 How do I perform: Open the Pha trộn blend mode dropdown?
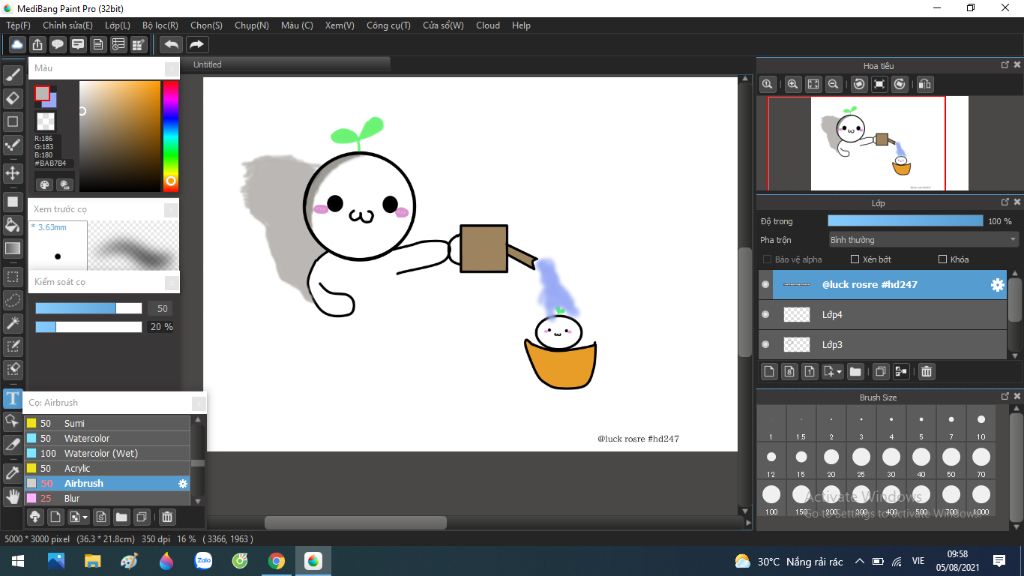(x=922, y=240)
